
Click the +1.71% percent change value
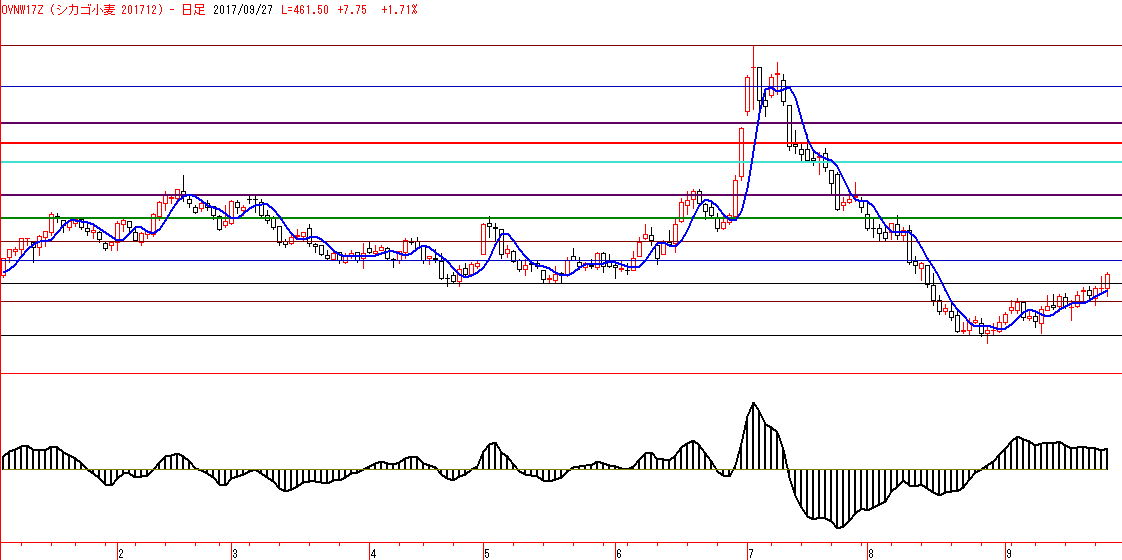(x=399, y=10)
